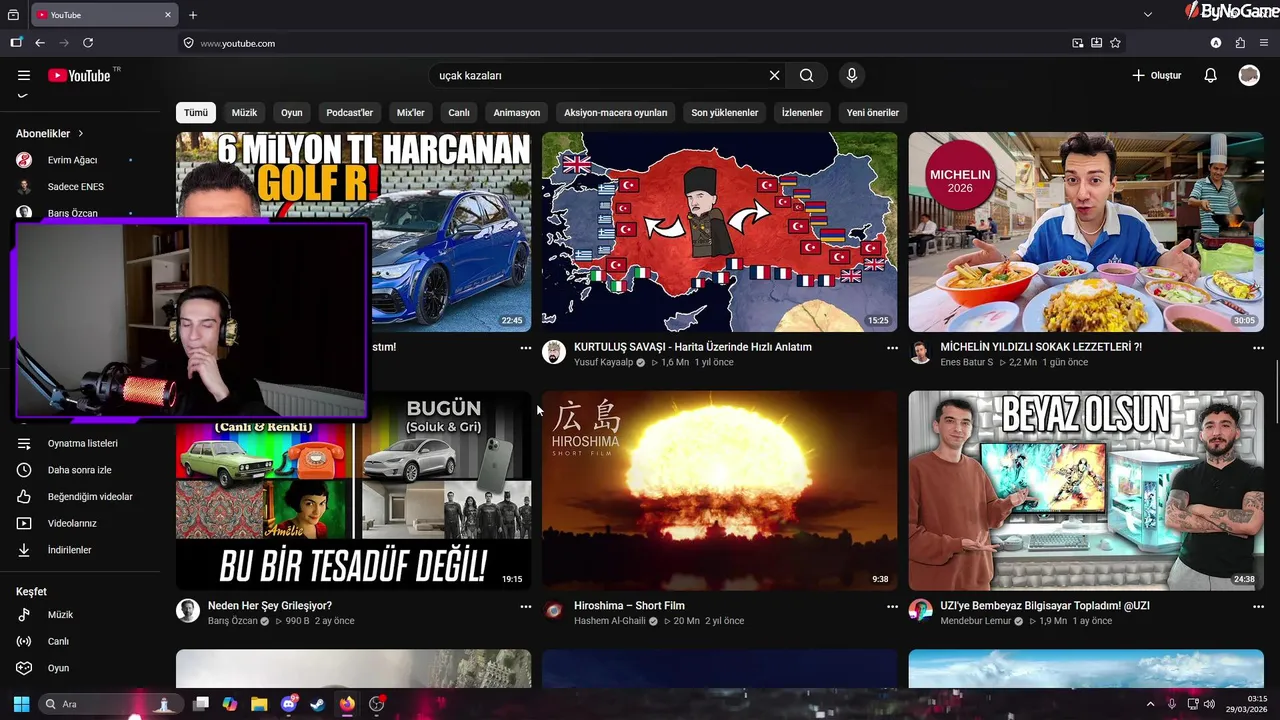Image resolution: width=1280 pixels, height=720 pixels.
Task: Open the BEYAZ OLSUN computer video thumbnail
Action: (x=1086, y=490)
